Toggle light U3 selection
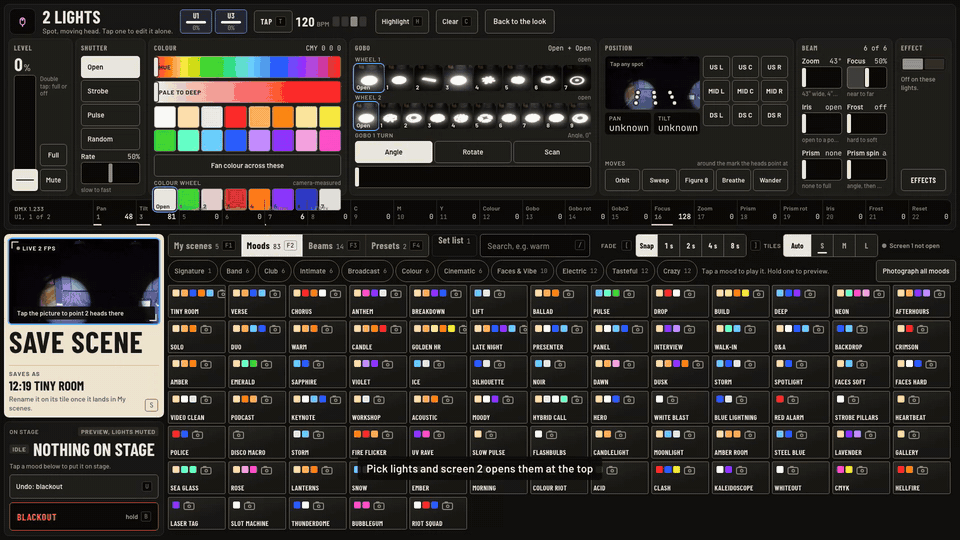Screen dimensions: 960x540 [231, 21]
